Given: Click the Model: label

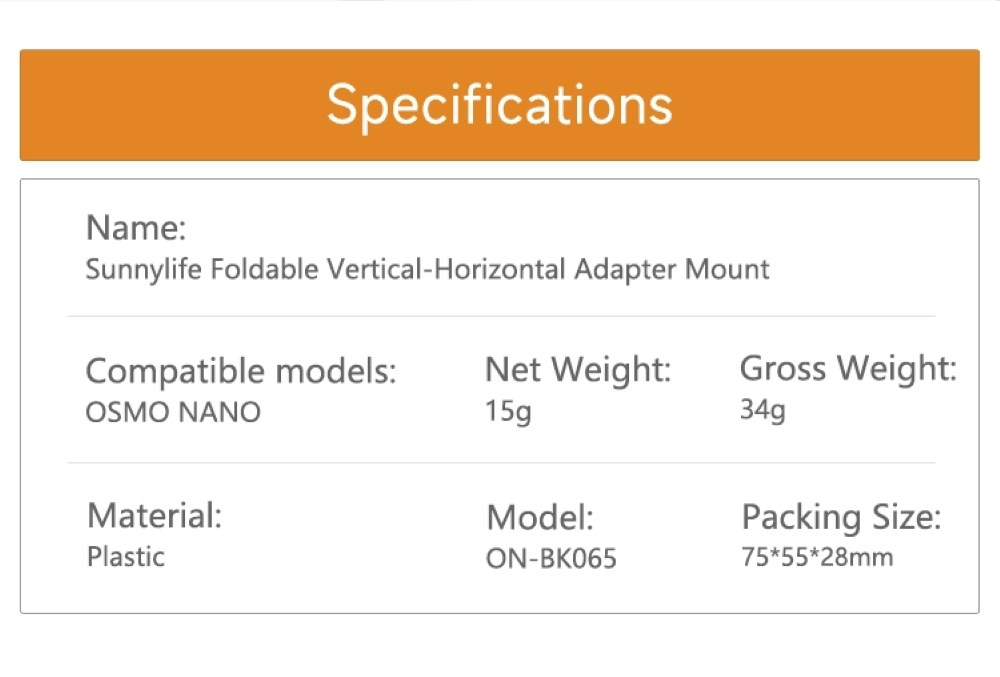Looking at the screenshot, I should click(540, 518).
